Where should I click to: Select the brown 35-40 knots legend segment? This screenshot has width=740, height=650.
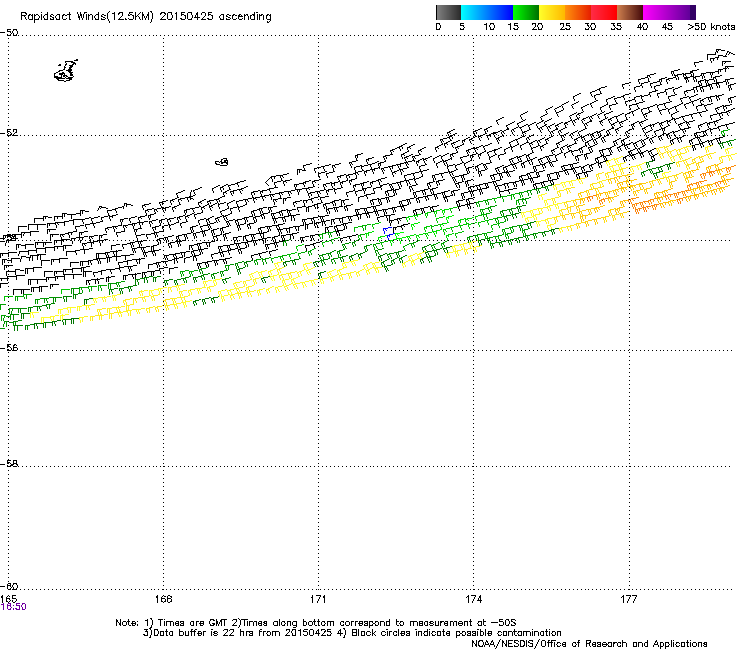[x=630, y=12]
